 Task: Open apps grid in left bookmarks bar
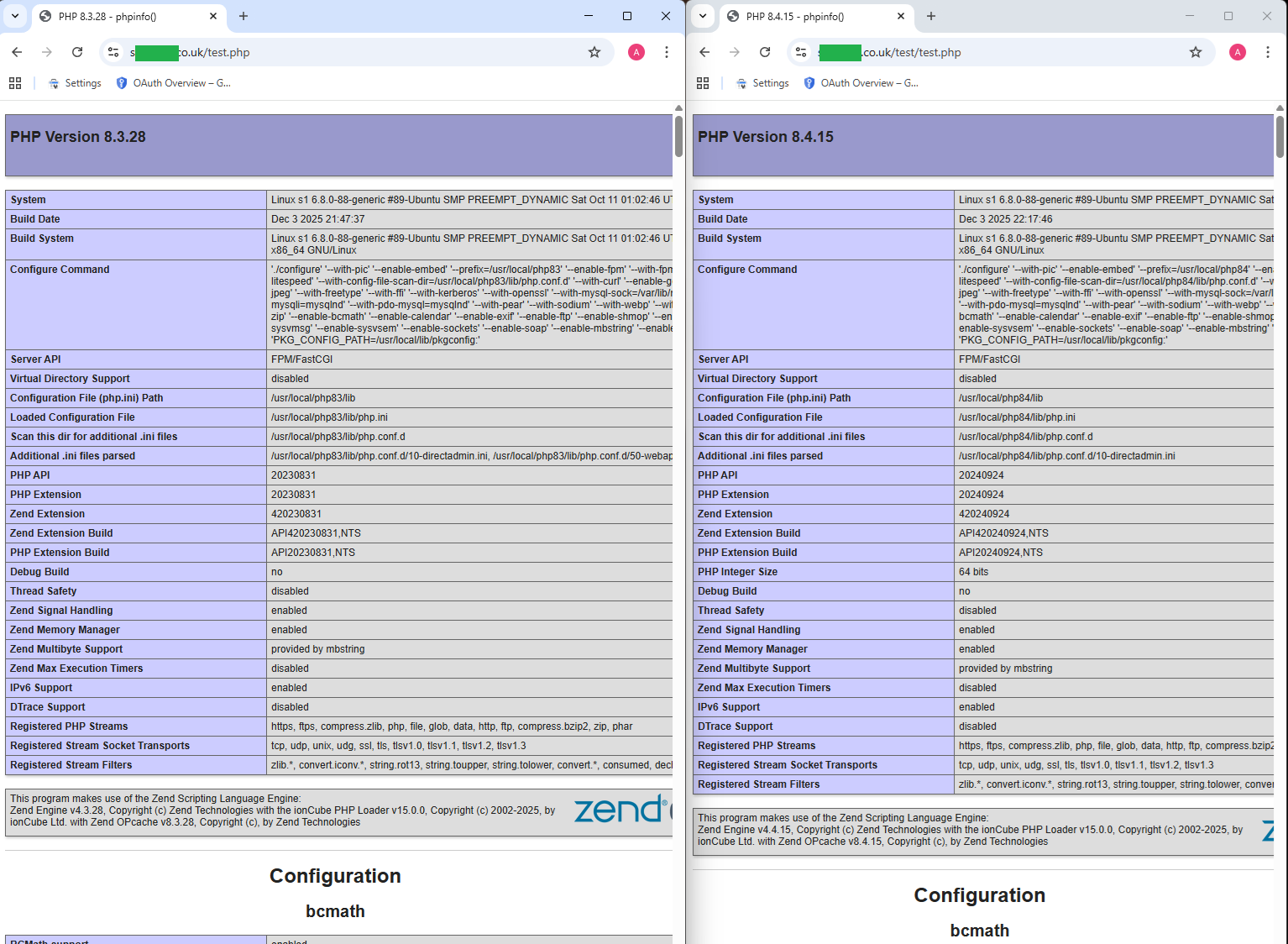[15, 83]
